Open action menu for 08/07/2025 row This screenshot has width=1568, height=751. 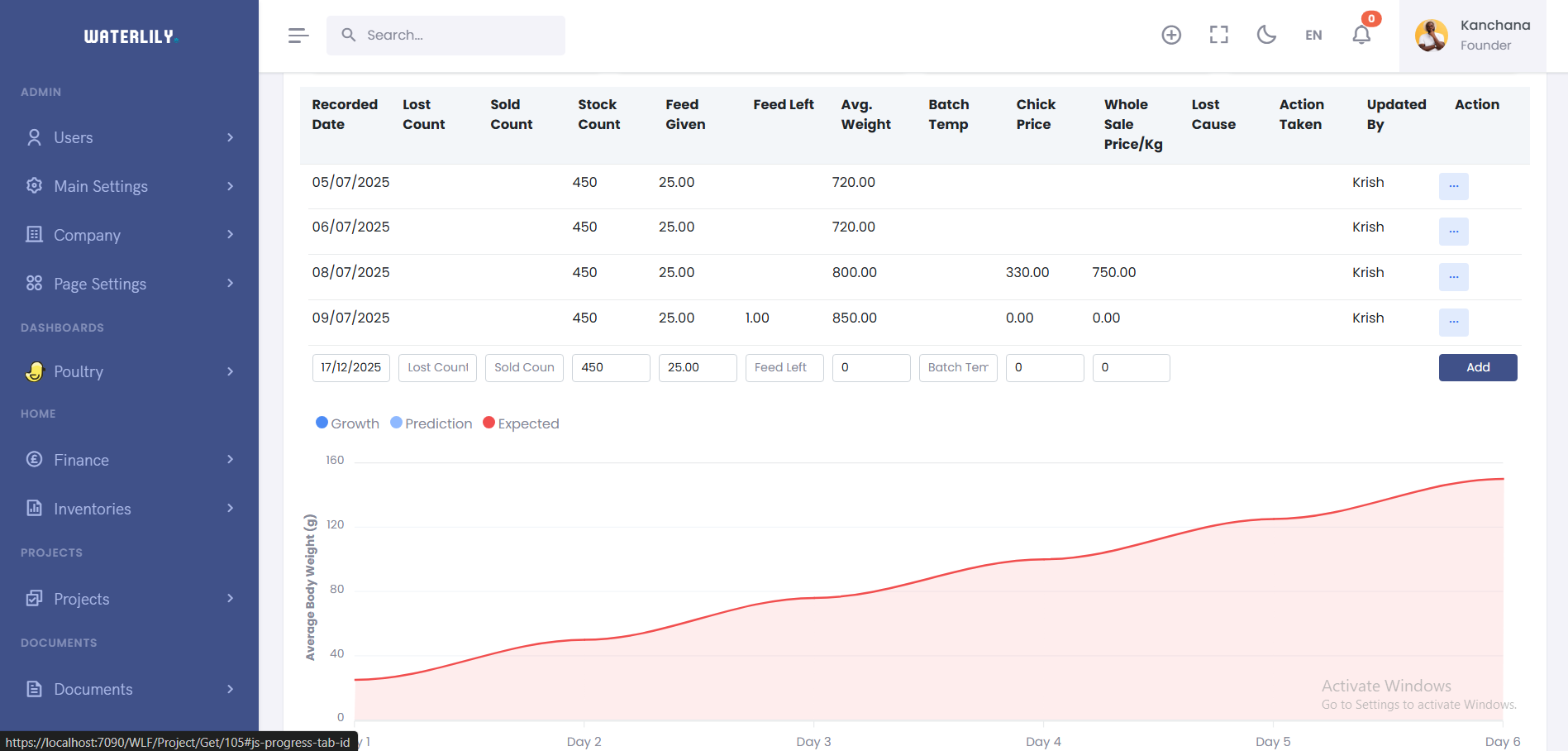pos(1453,277)
